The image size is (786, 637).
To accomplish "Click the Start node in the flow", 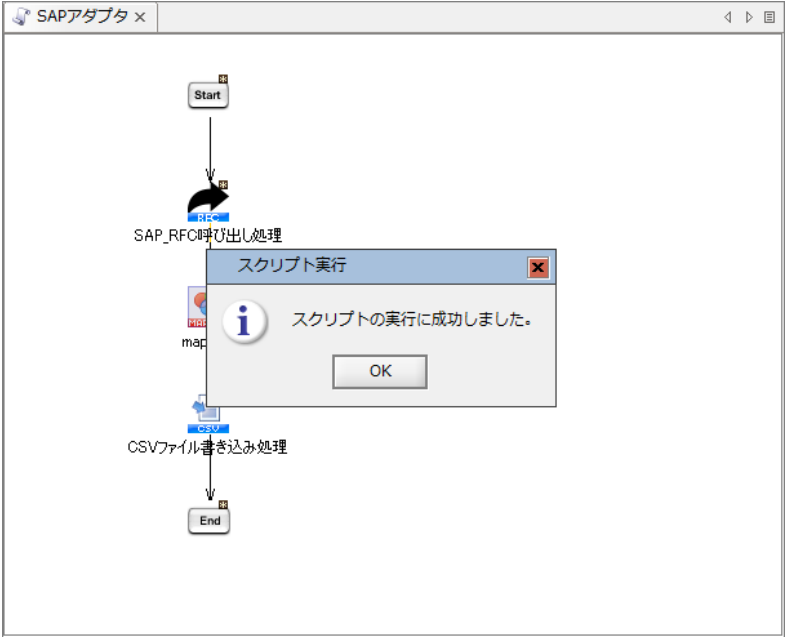I will pos(208,95).
